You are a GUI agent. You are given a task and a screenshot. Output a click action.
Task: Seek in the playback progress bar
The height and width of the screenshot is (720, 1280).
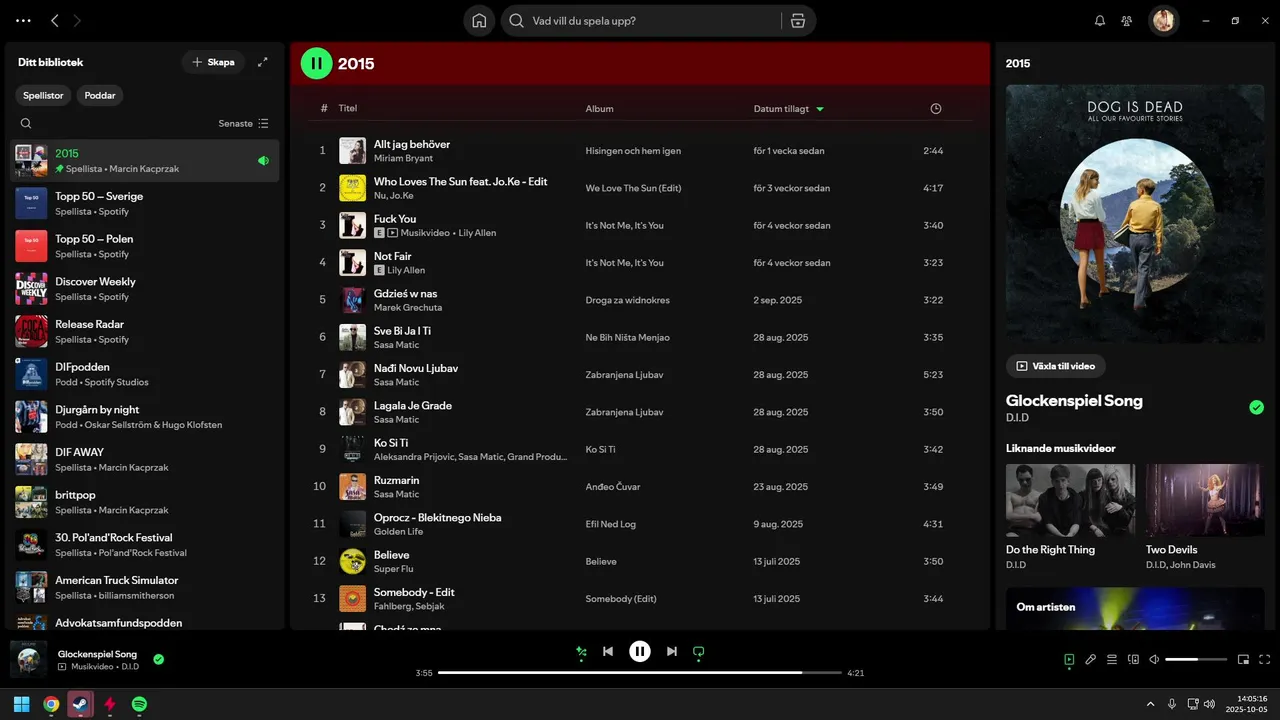tap(640, 673)
